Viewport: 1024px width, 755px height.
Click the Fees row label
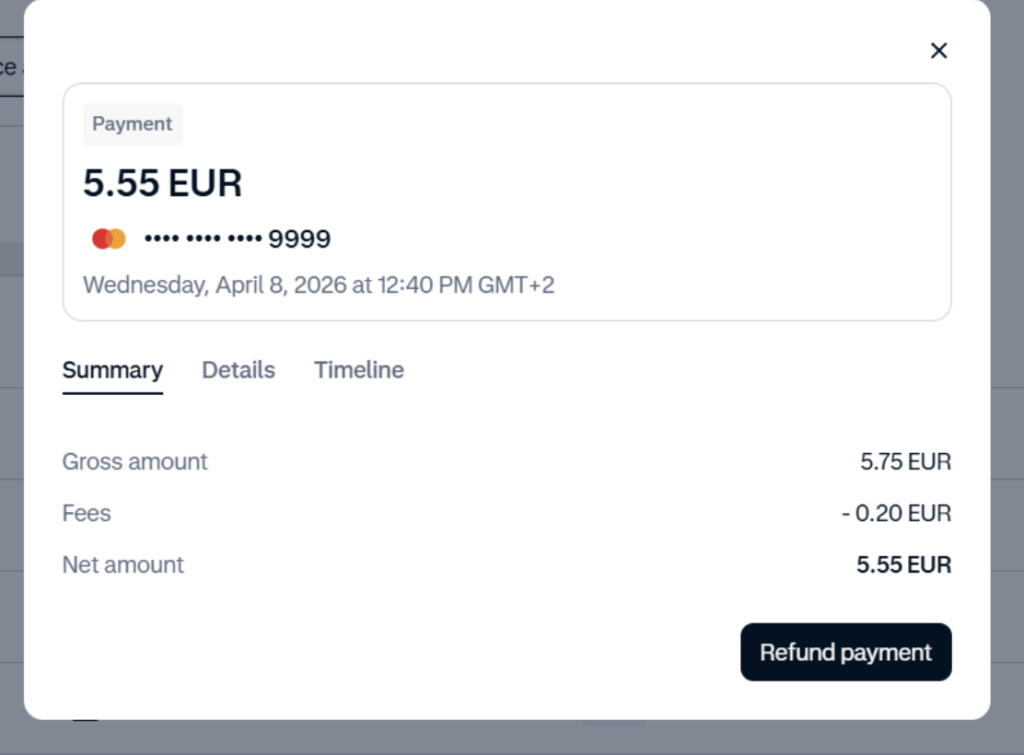point(86,514)
